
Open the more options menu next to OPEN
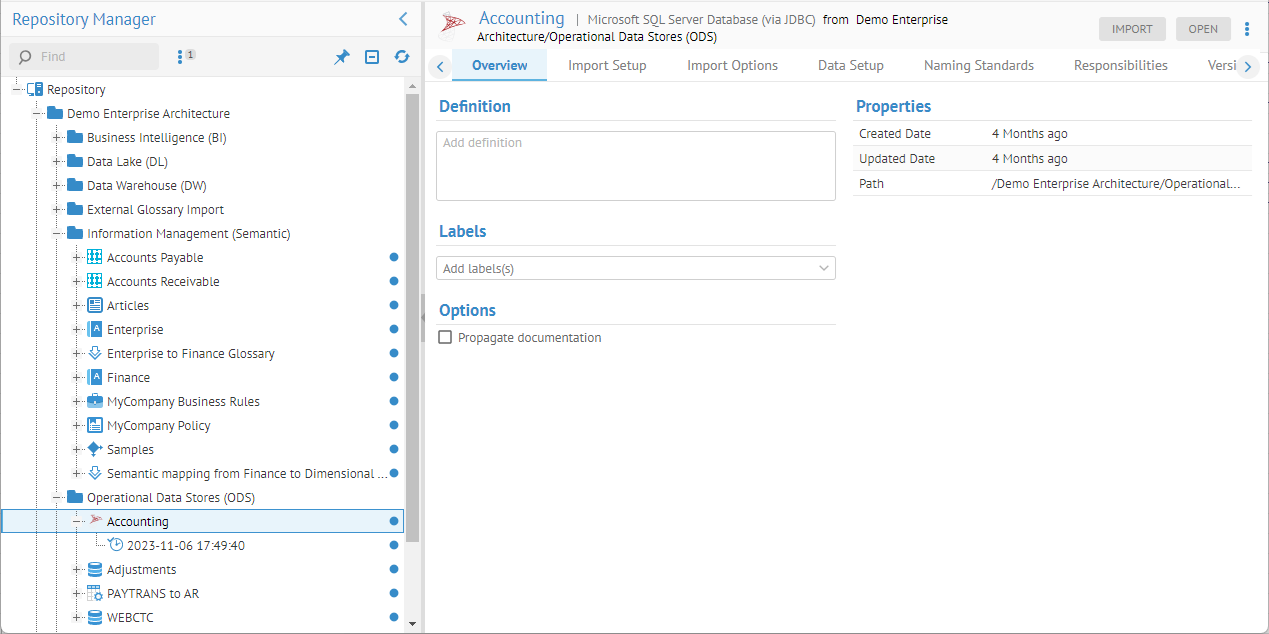[1247, 29]
